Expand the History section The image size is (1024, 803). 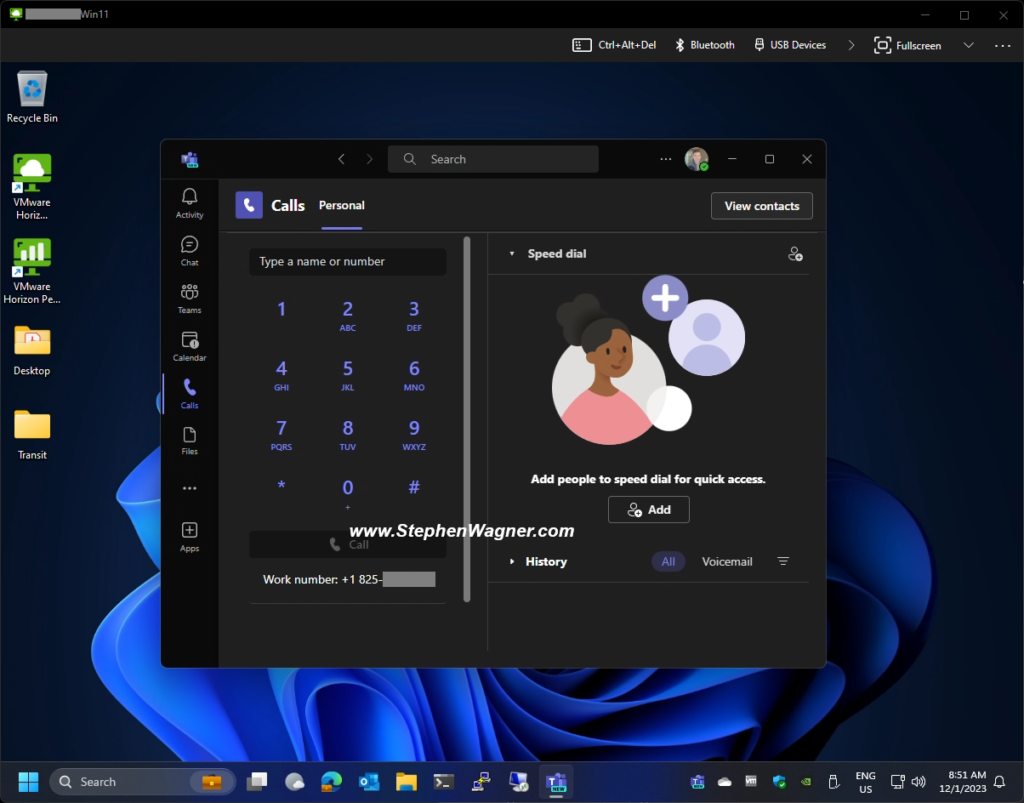[x=512, y=561]
